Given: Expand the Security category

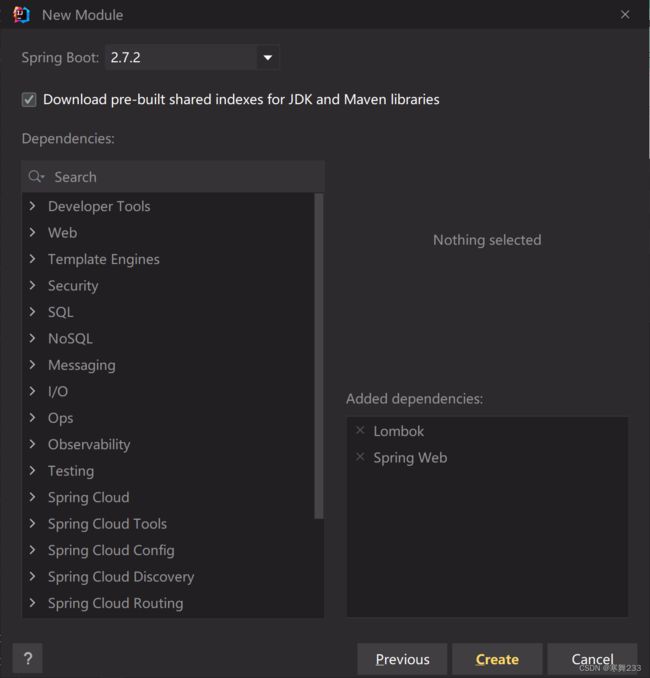Looking at the screenshot, I should pyautogui.click(x=32, y=285).
